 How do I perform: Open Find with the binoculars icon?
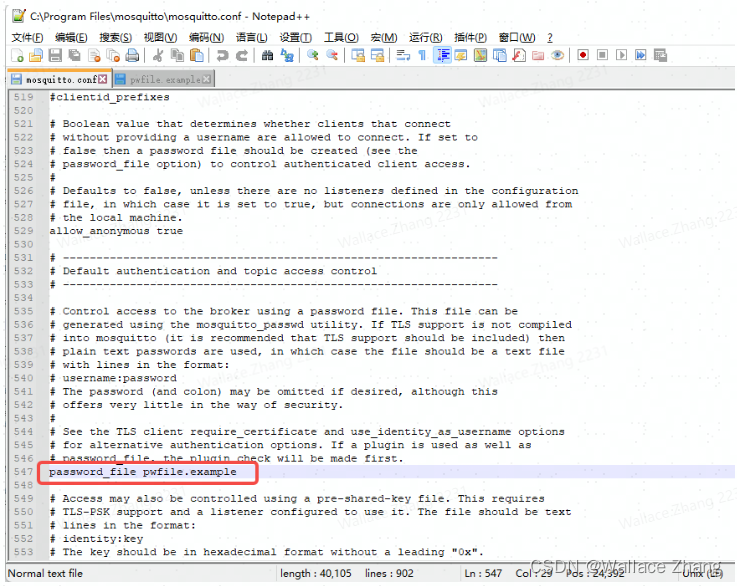(x=267, y=55)
